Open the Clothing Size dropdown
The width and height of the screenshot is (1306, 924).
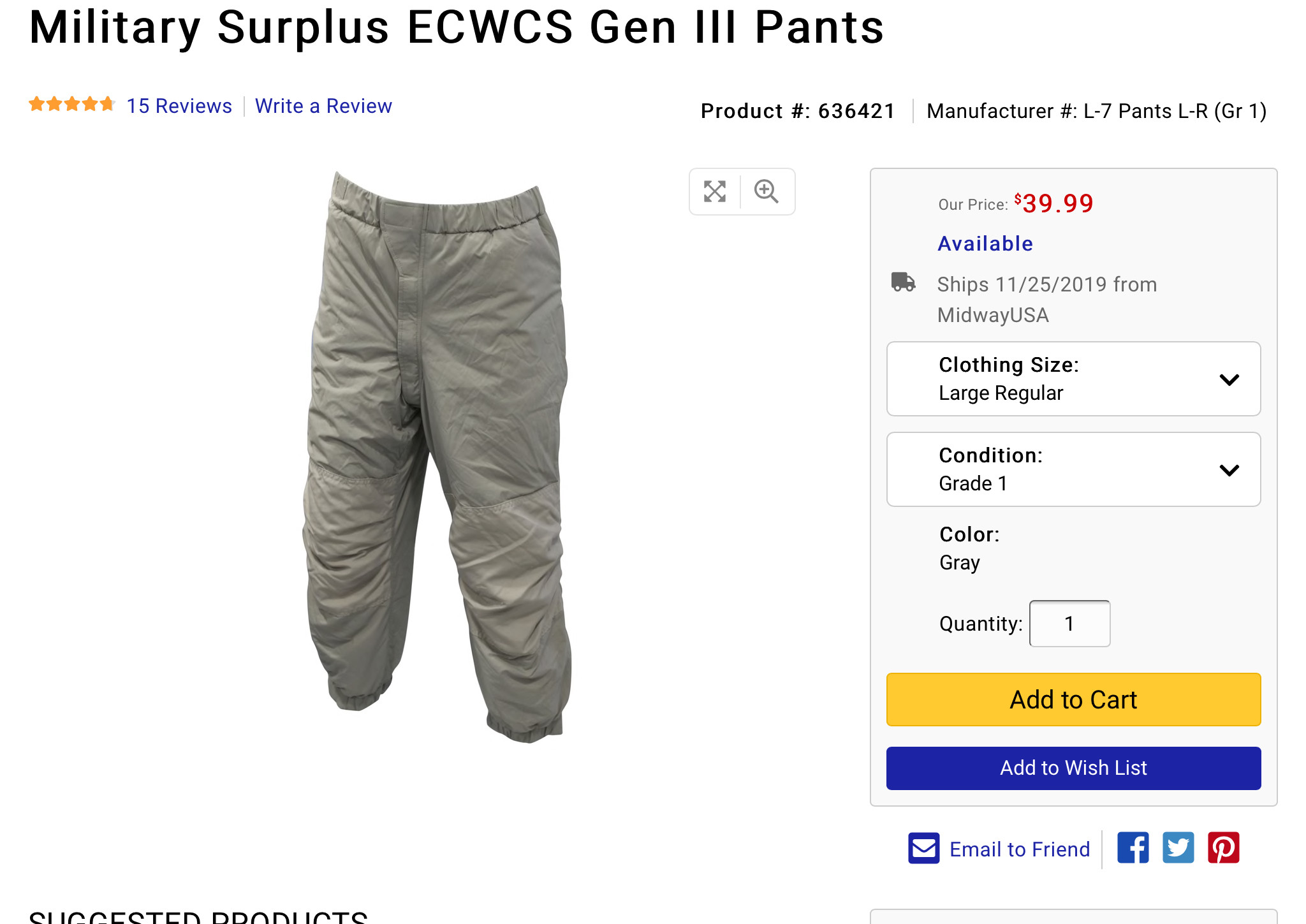[1073, 379]
